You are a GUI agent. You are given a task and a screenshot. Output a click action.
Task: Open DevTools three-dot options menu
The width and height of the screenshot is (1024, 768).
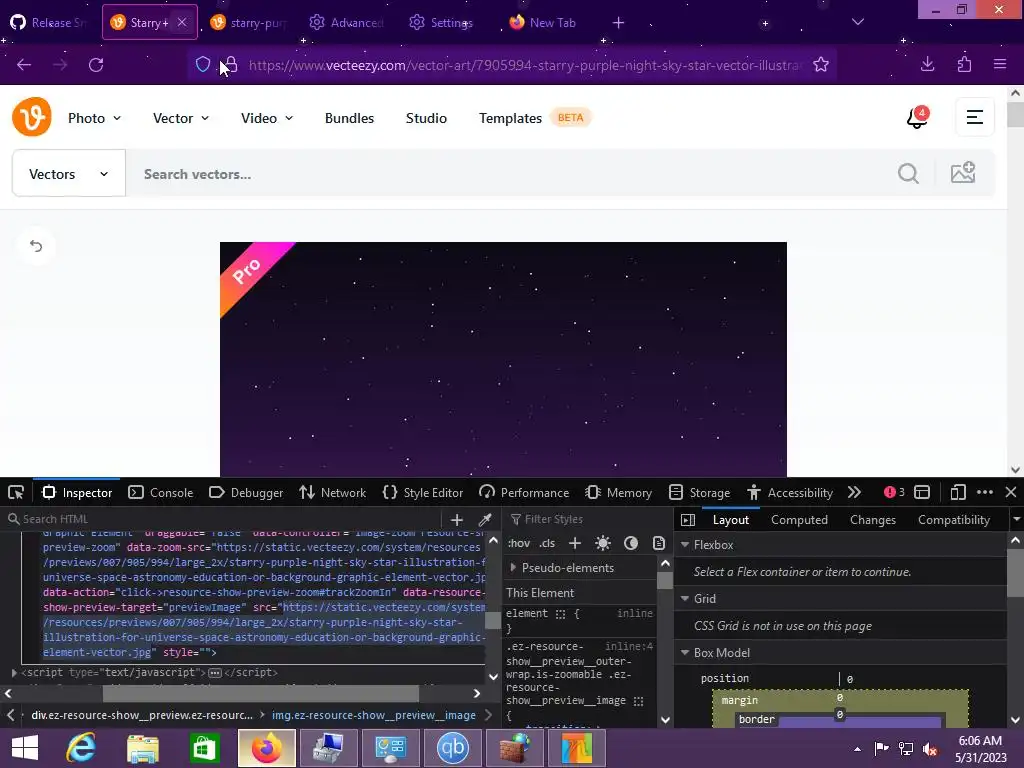click(985, 492)
